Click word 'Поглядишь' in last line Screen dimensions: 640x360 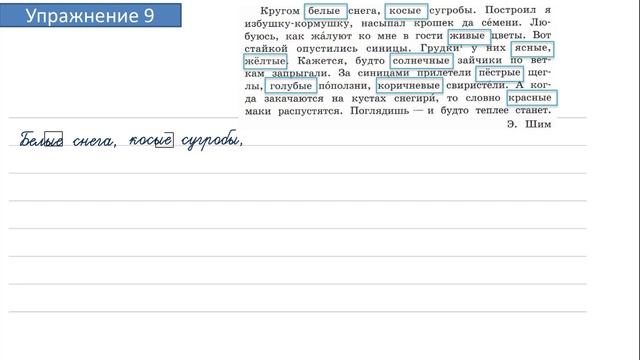380,111
